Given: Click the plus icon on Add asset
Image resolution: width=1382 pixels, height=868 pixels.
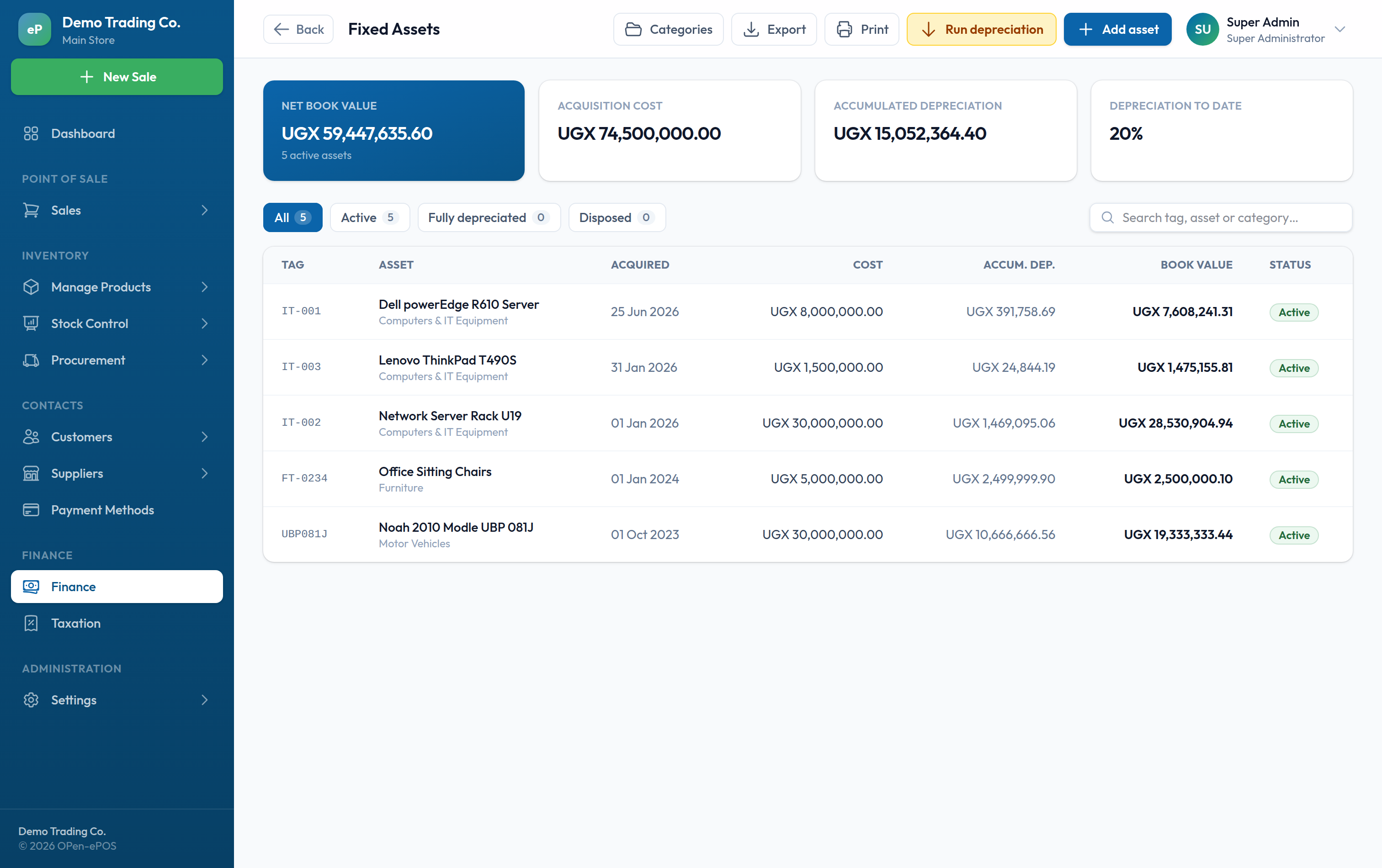Looking at the screenshot, I should click(1086, 29).
